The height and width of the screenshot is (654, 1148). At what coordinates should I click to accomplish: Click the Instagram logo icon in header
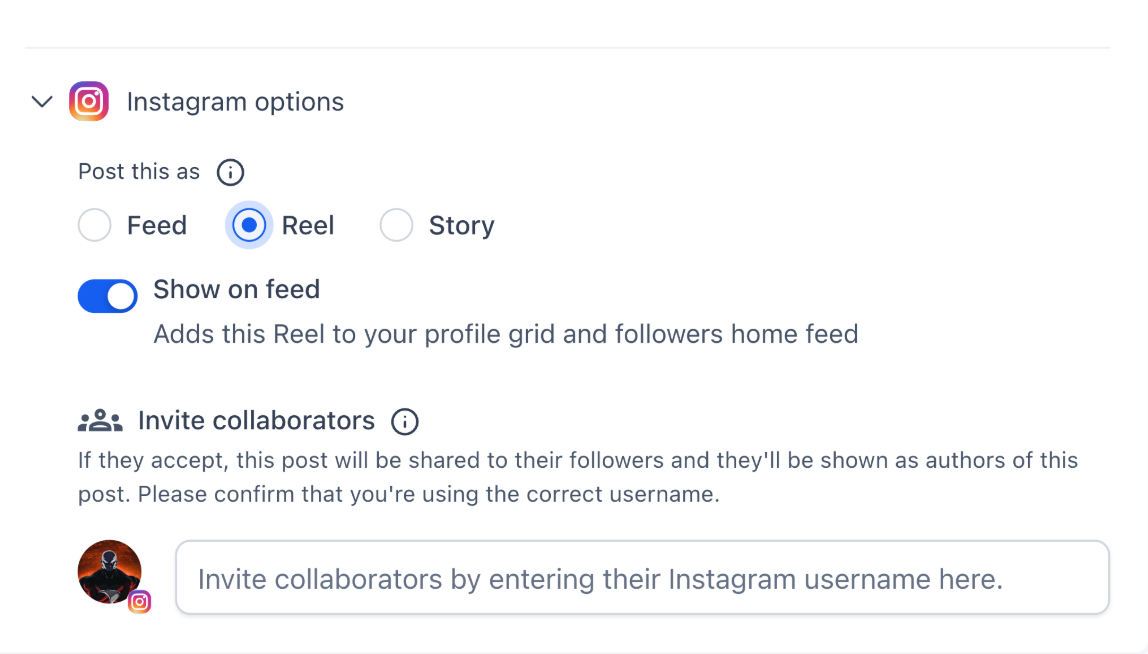pos(89,102)
